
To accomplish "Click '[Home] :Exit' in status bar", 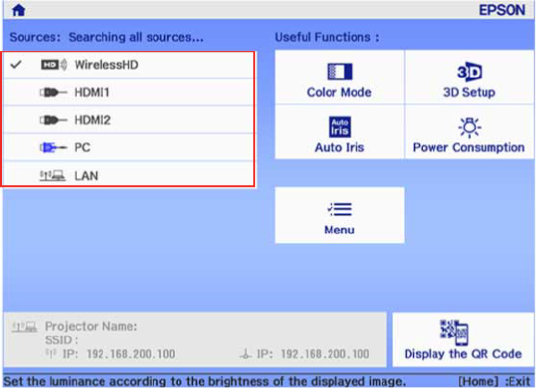I will pos(494,381).
